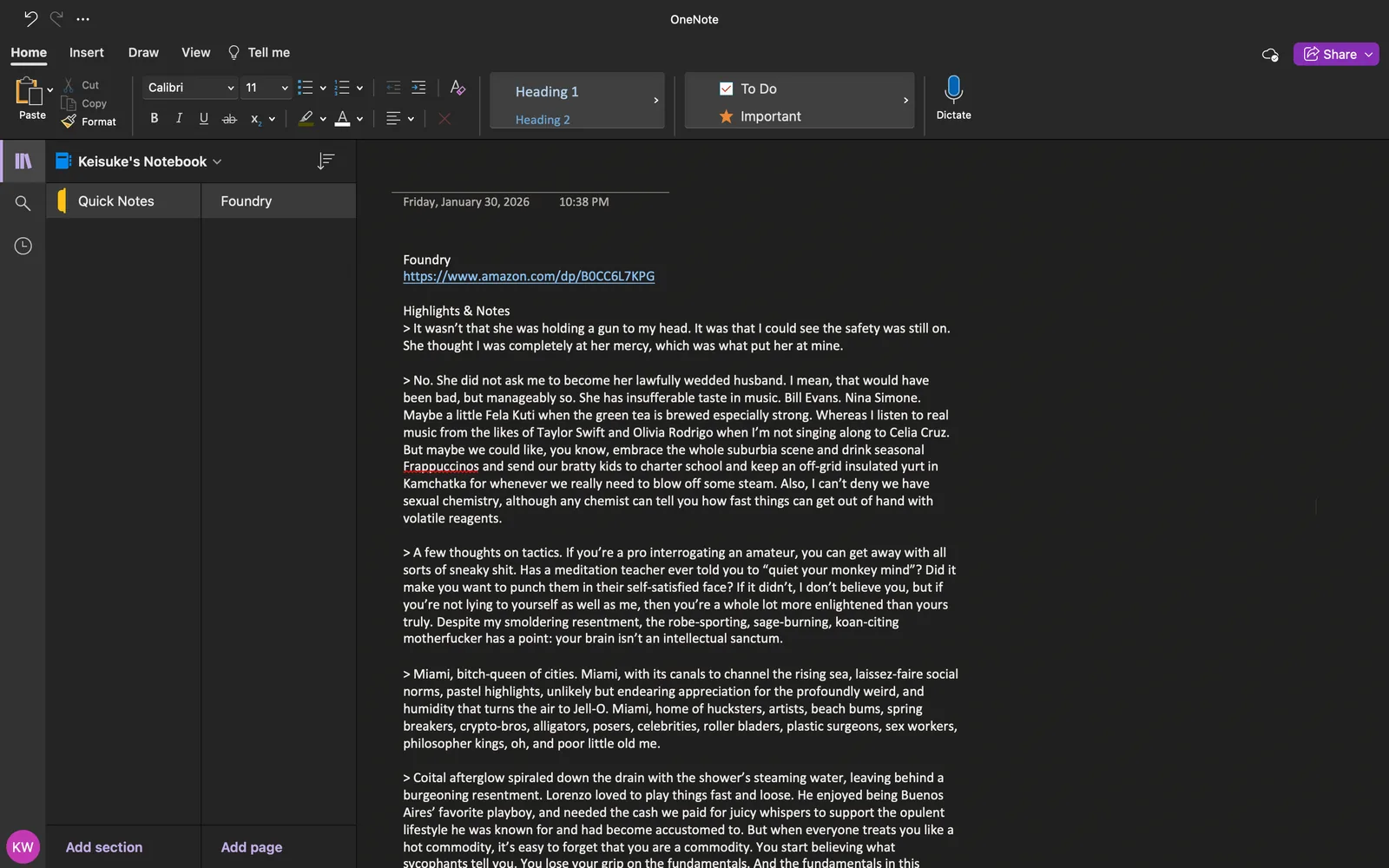
Task: Open the Paste options arrow
Action: pos(50,89)
